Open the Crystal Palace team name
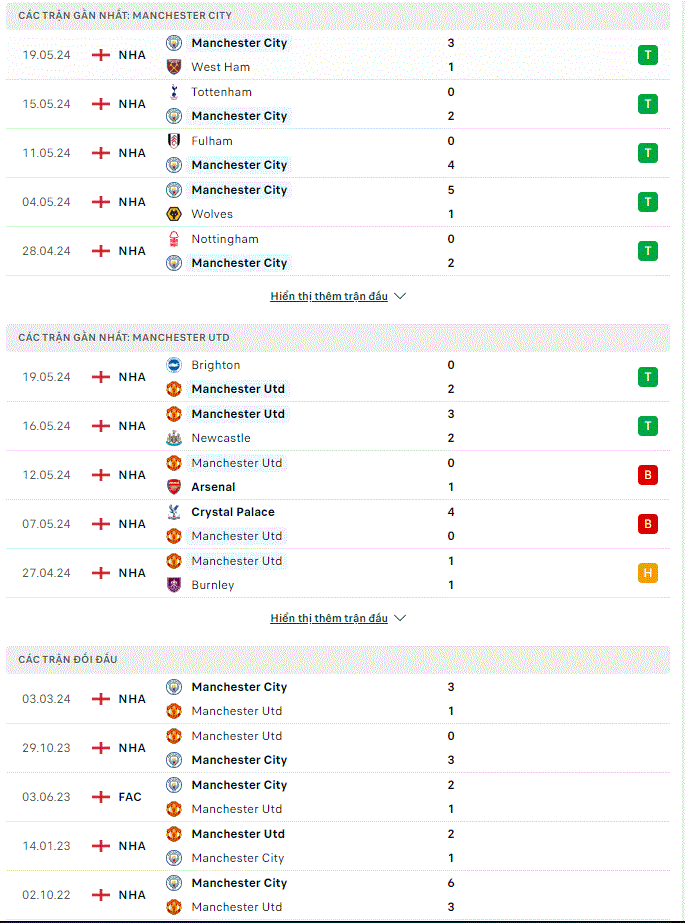685x923 pixels. (233, 512)
